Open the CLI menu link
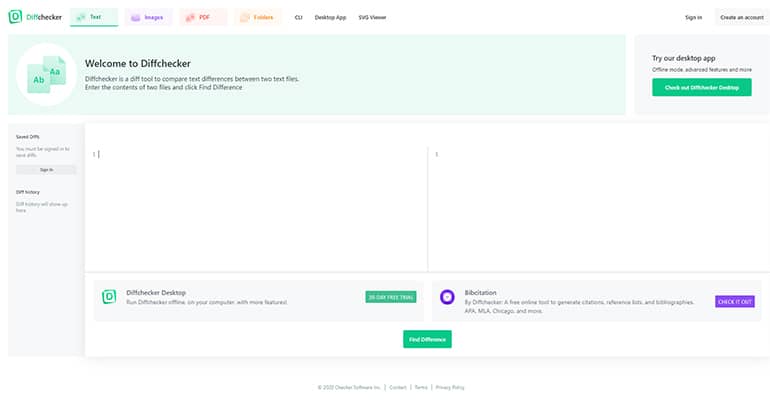 [x=299, y=17]
